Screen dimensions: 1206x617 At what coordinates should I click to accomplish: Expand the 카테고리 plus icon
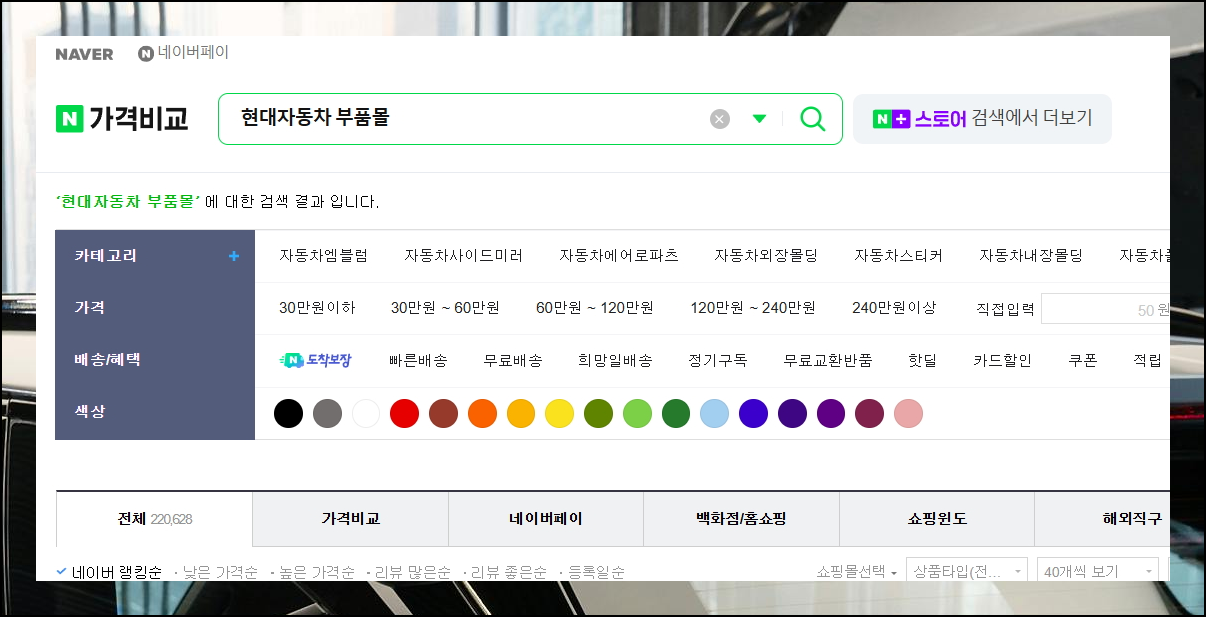(234, 256)
